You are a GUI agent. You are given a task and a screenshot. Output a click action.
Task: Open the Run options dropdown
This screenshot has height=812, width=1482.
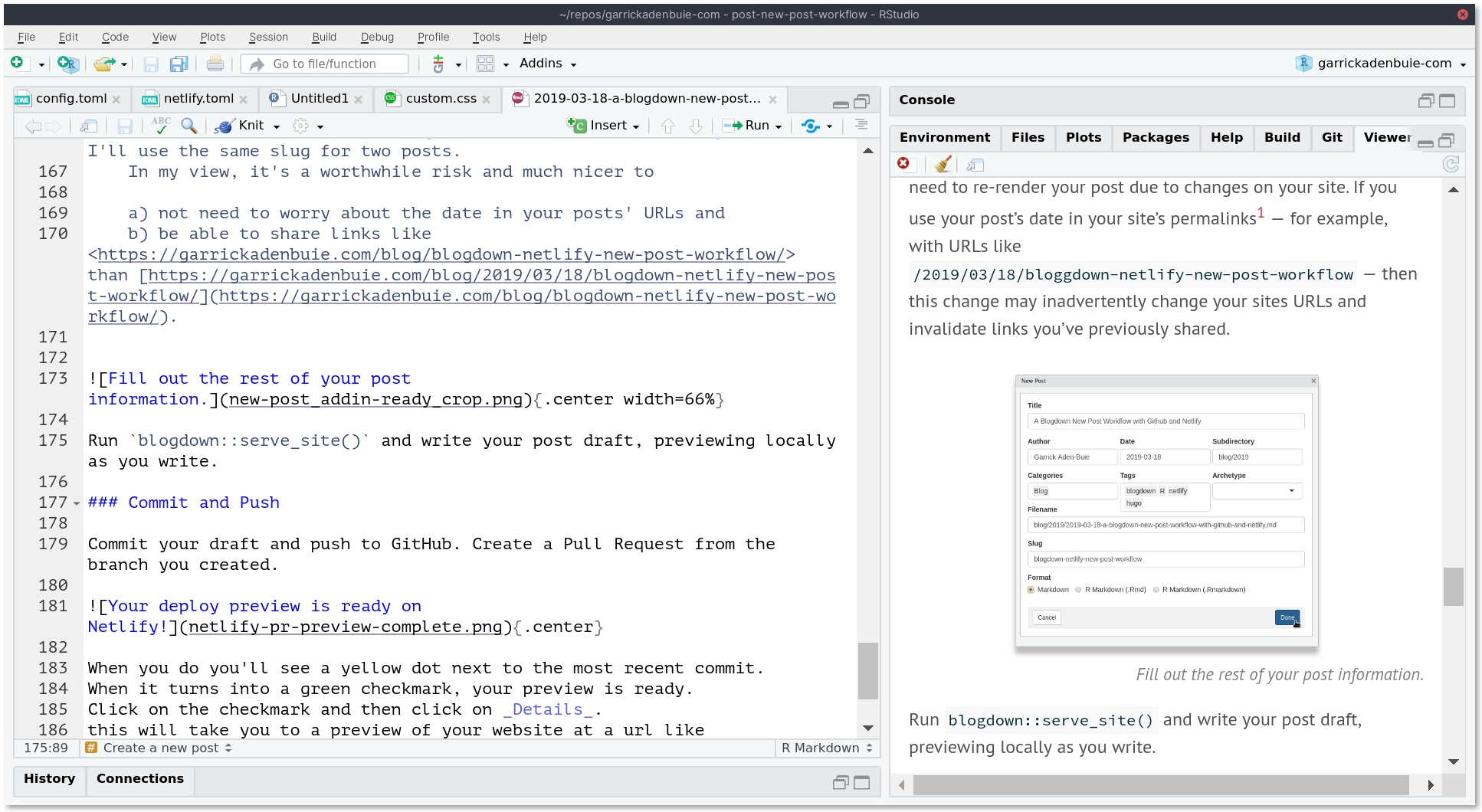(779, 126)
